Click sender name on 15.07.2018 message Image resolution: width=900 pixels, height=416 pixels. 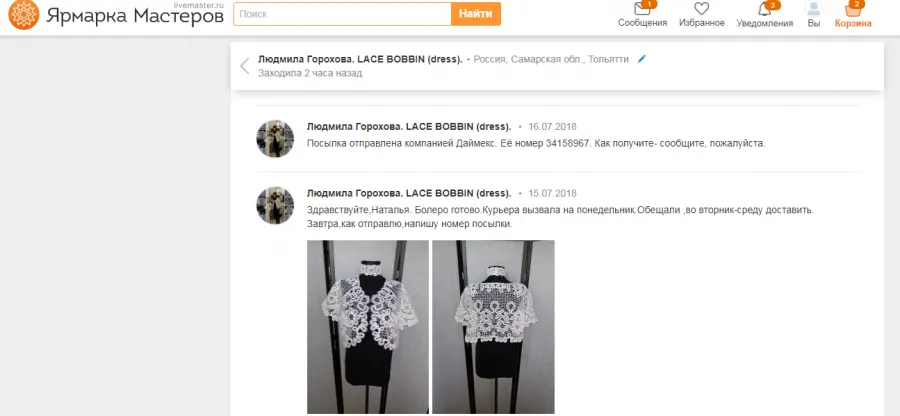(x=409, y=193)
